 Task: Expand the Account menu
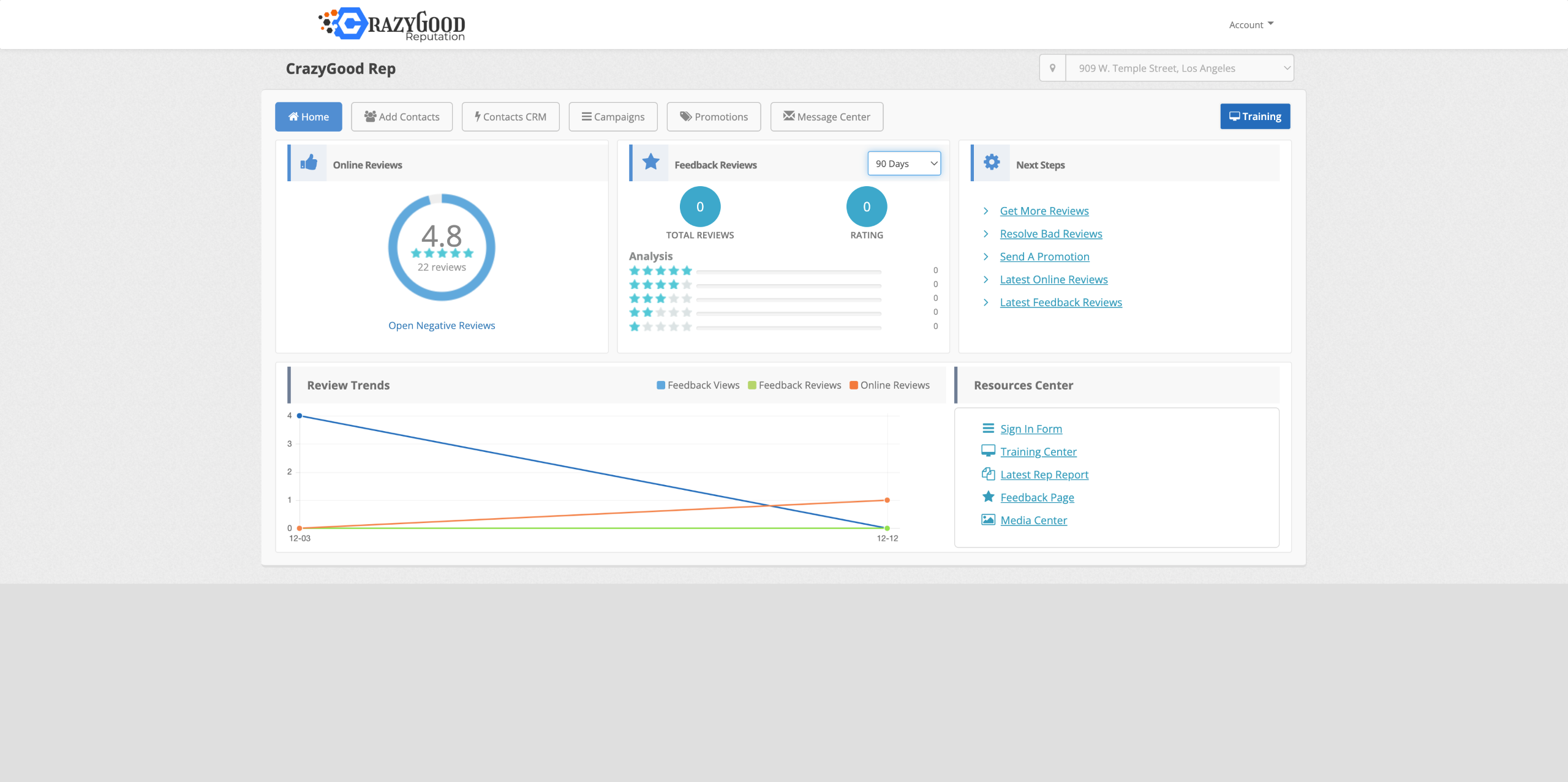1251,24
